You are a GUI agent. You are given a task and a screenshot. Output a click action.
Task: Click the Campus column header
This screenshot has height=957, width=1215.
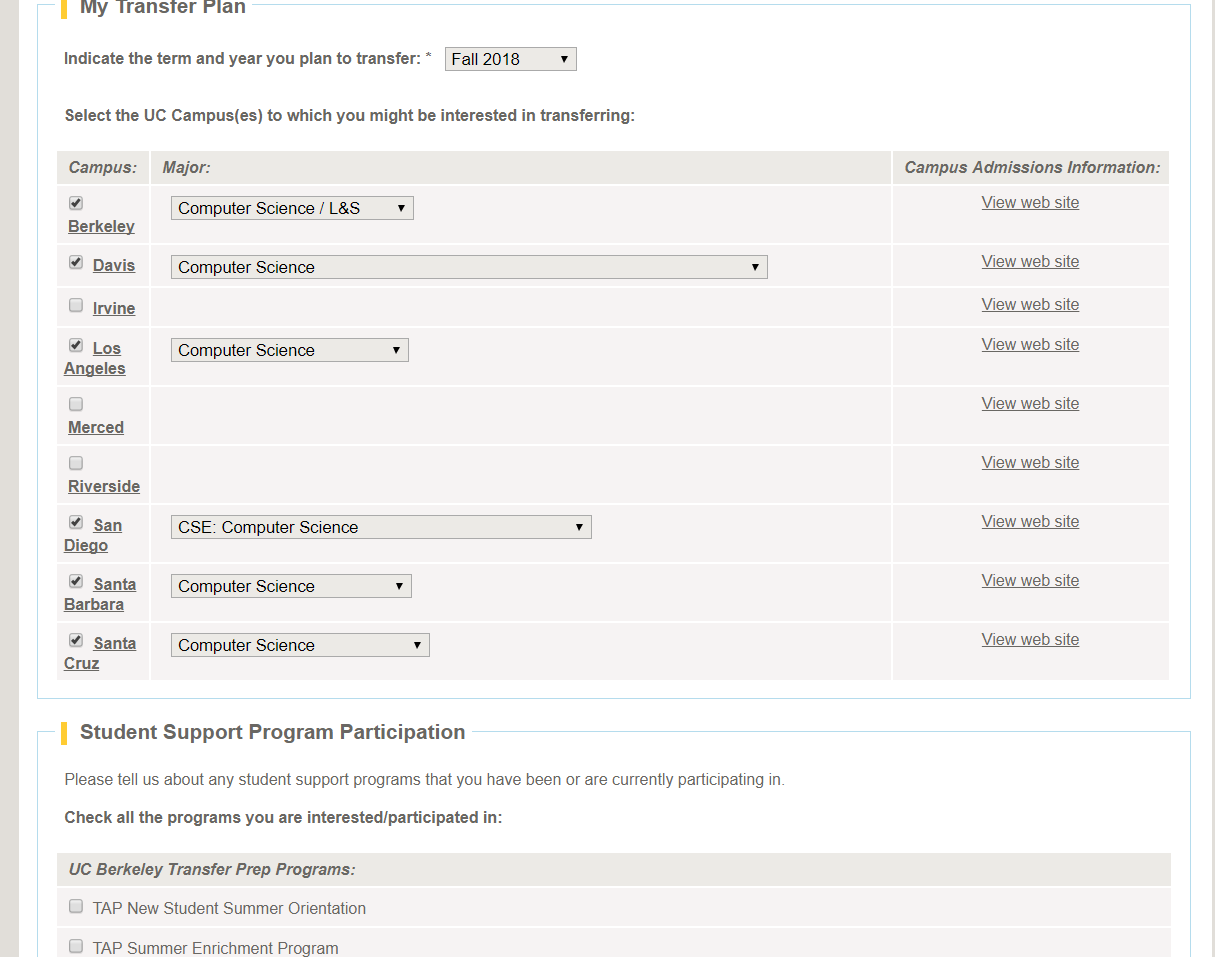point(102,167)
